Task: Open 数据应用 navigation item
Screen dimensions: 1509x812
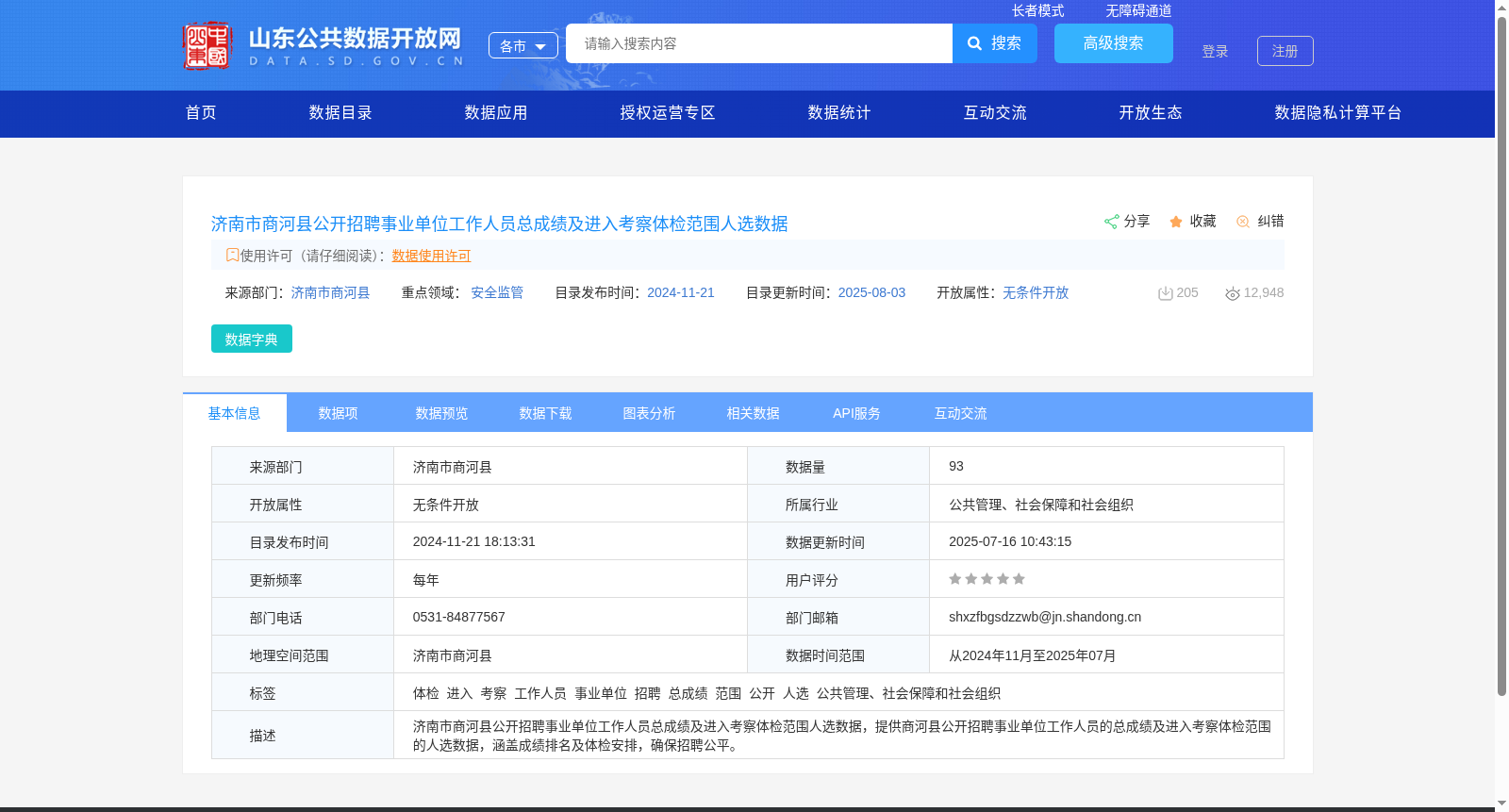Action: [496, 113]
